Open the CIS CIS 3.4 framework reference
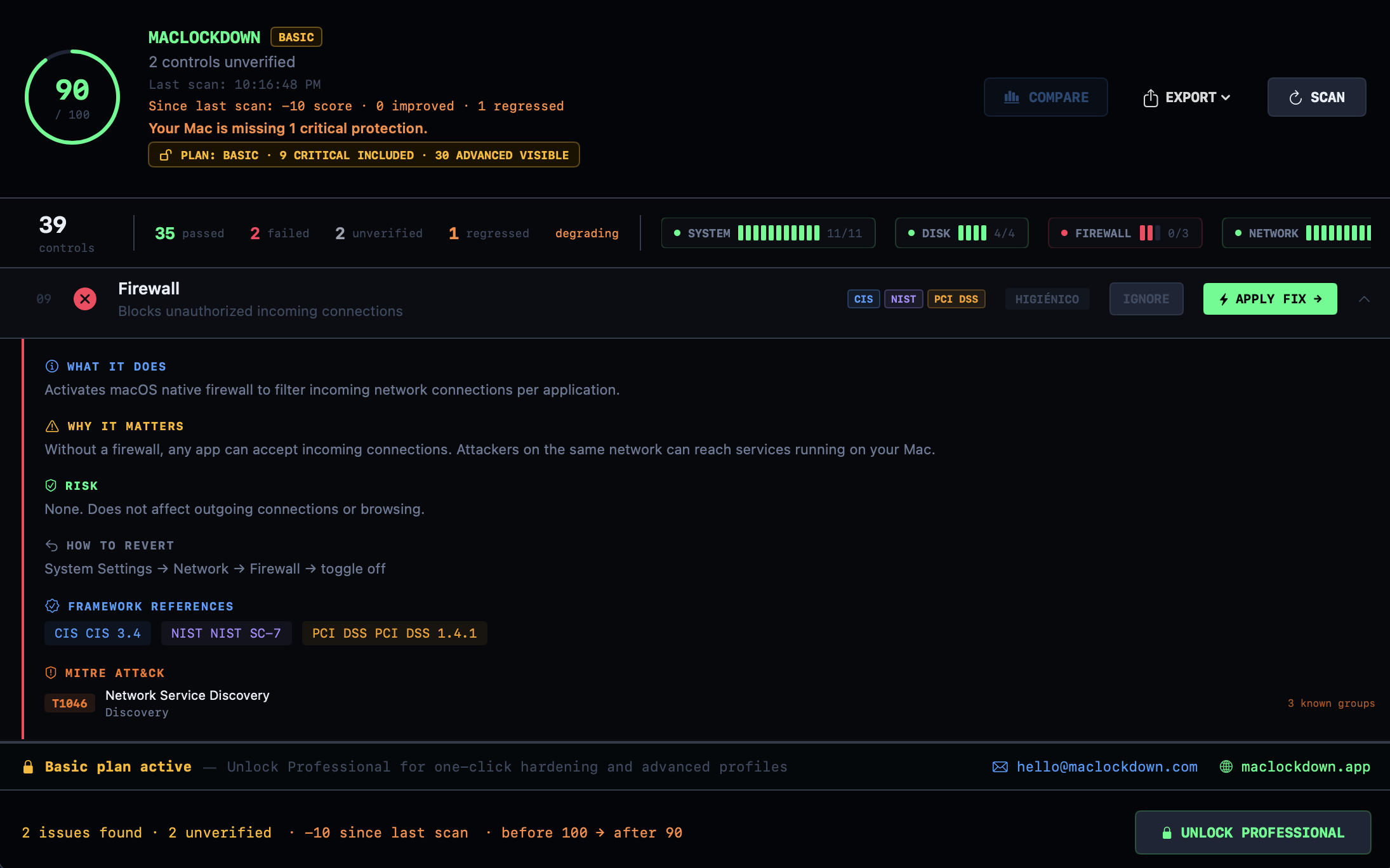Viewport: 1390px width, 868px height. tap(98, 633)
